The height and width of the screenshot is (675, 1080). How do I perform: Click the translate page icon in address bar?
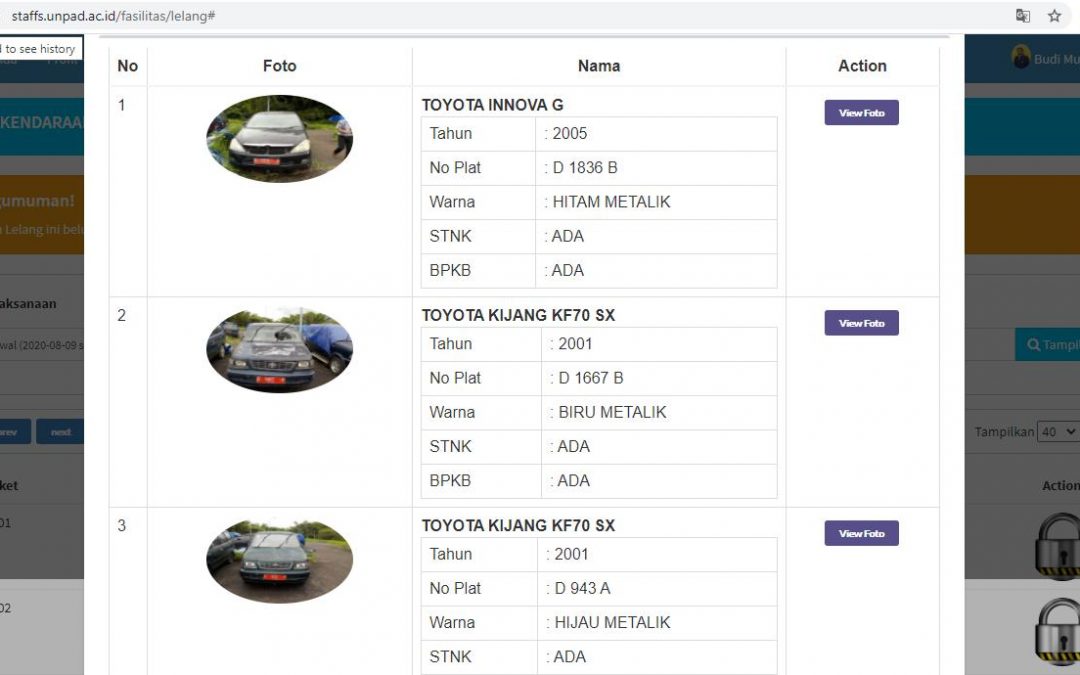1023,16
